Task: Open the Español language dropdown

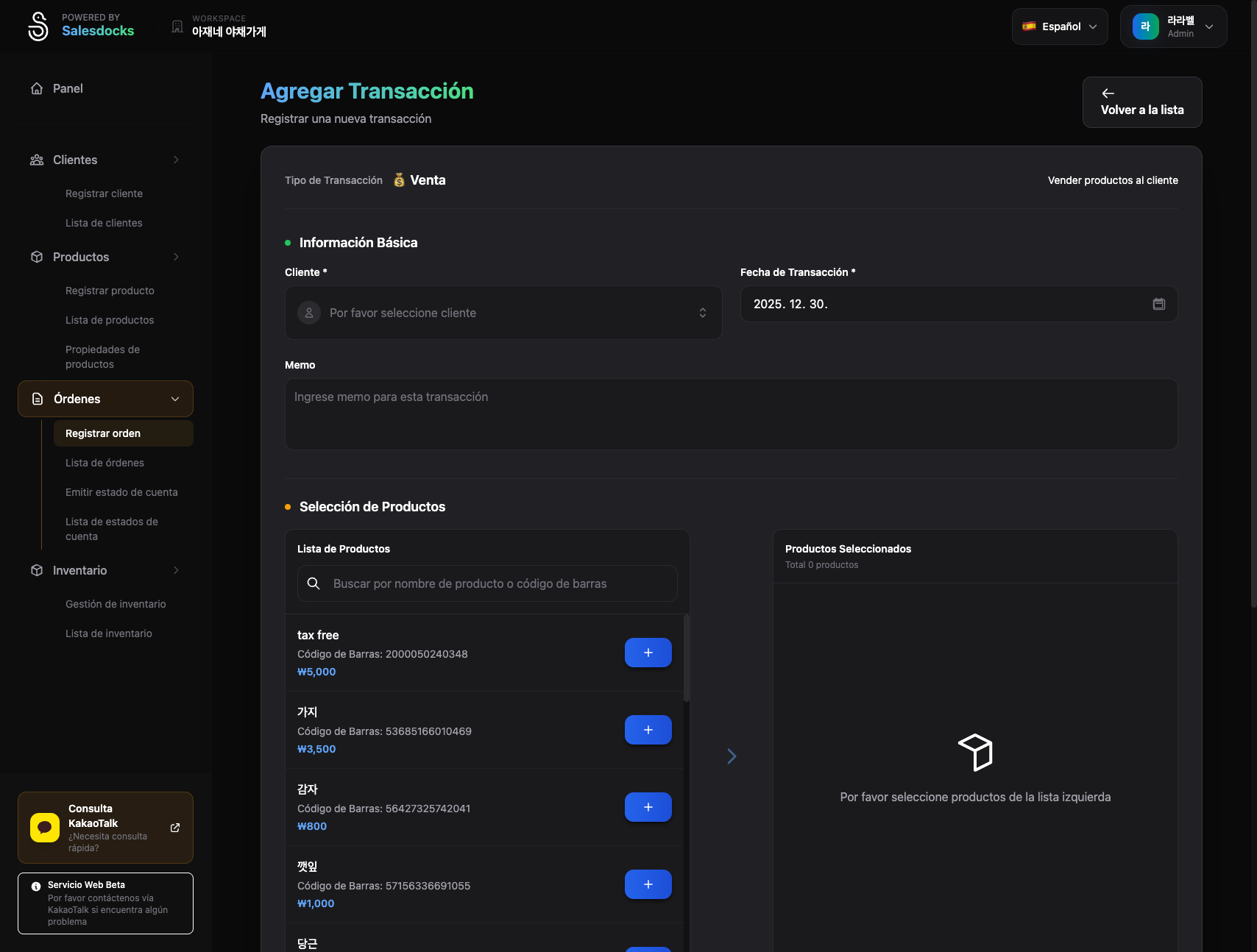Action: point(1059,26)
